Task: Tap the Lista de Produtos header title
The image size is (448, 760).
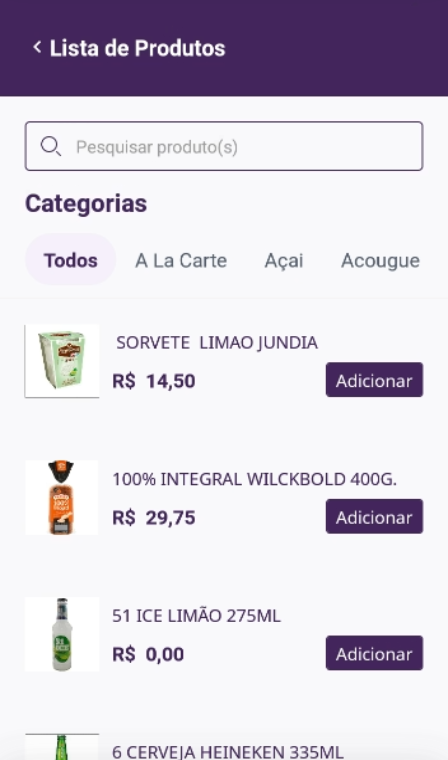Action: pos(138,48)
